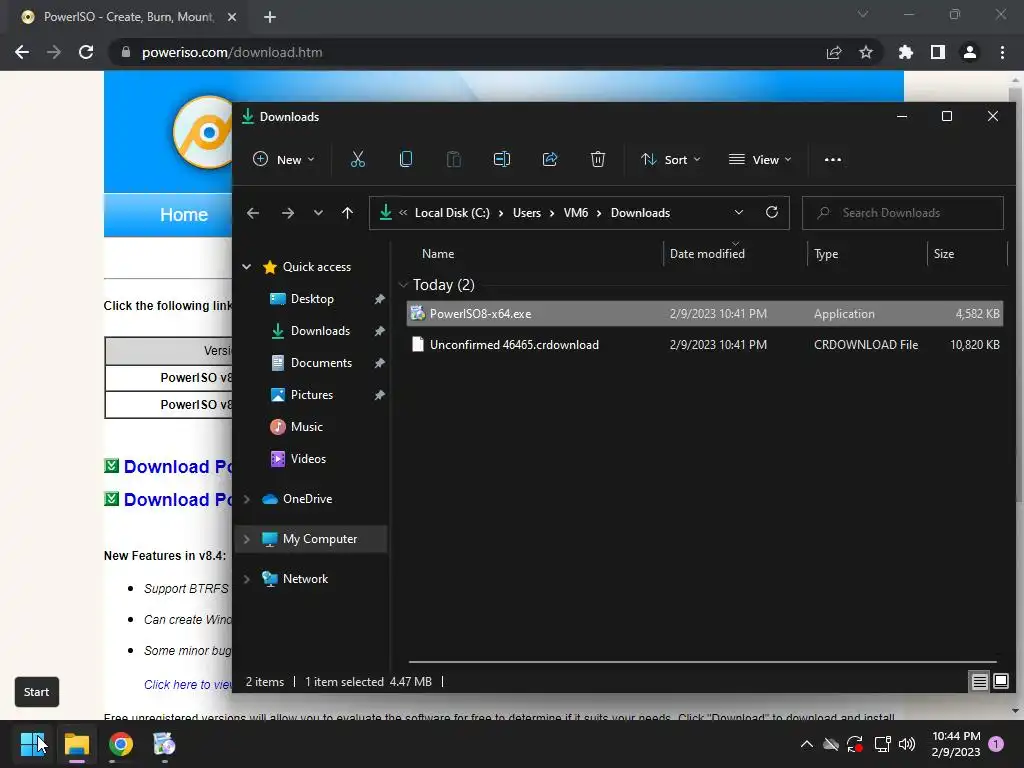Open the New dropdown menu

pos(283,159)
